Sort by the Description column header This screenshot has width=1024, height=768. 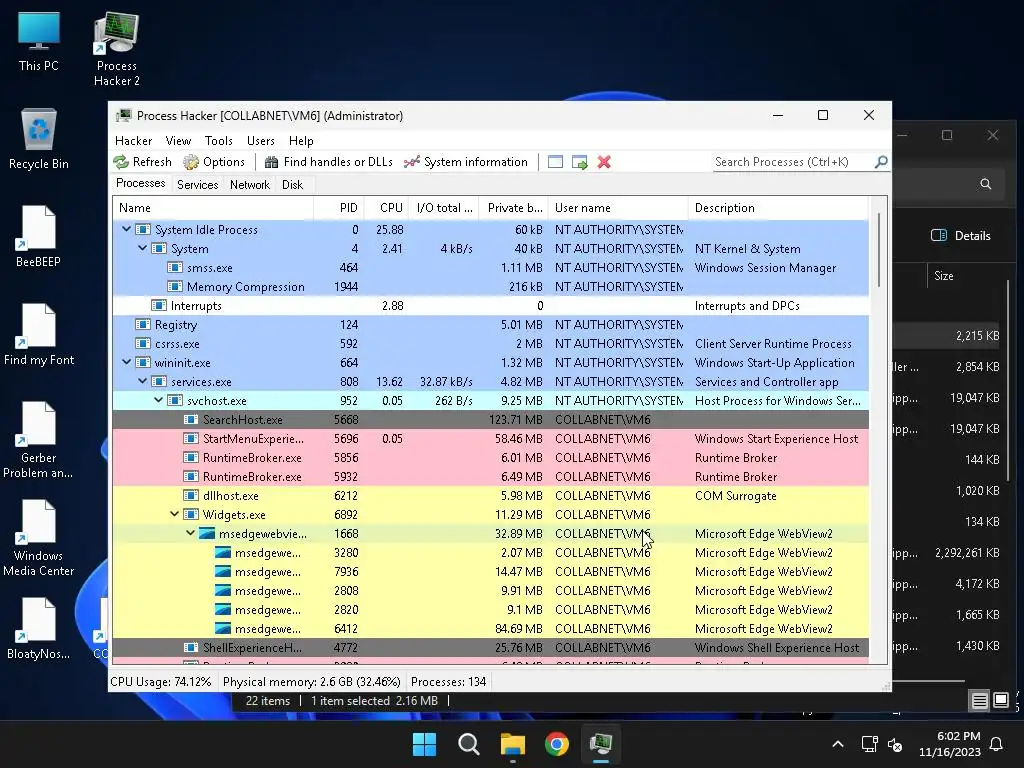[x=778, y=208]
